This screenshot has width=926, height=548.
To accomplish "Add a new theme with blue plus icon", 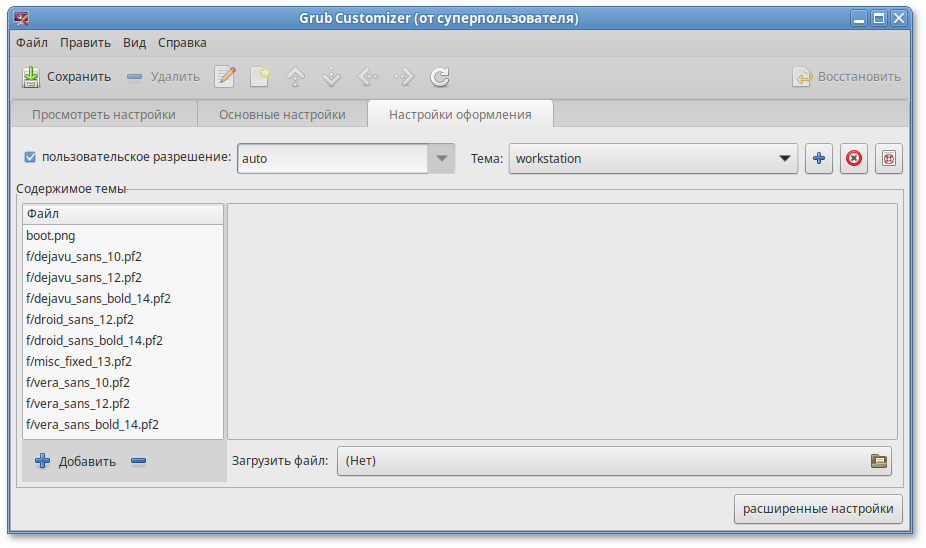I will (x=819, y=158).
